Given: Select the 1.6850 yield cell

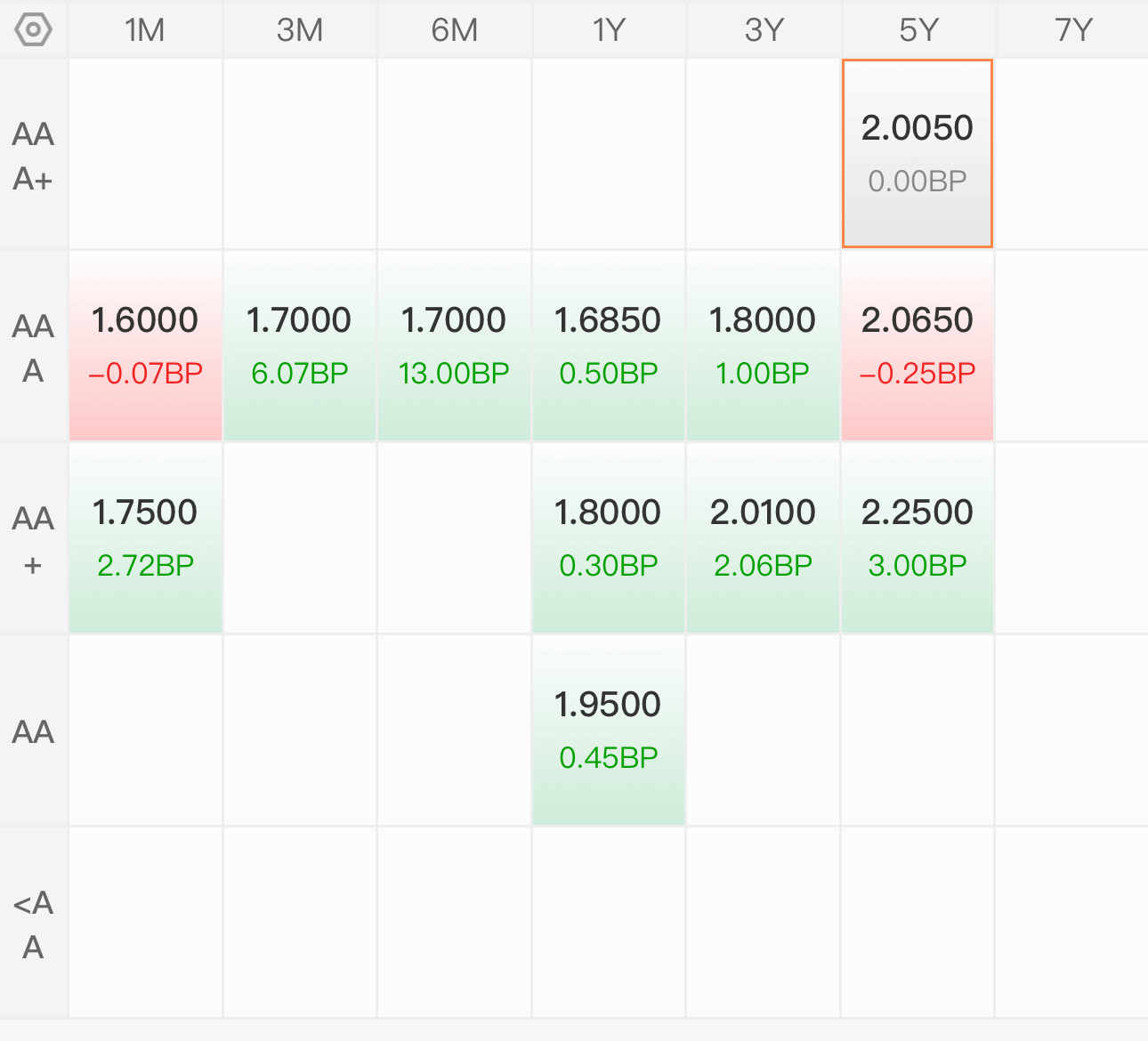Looking at the screenshot, I should coord(609,345).
